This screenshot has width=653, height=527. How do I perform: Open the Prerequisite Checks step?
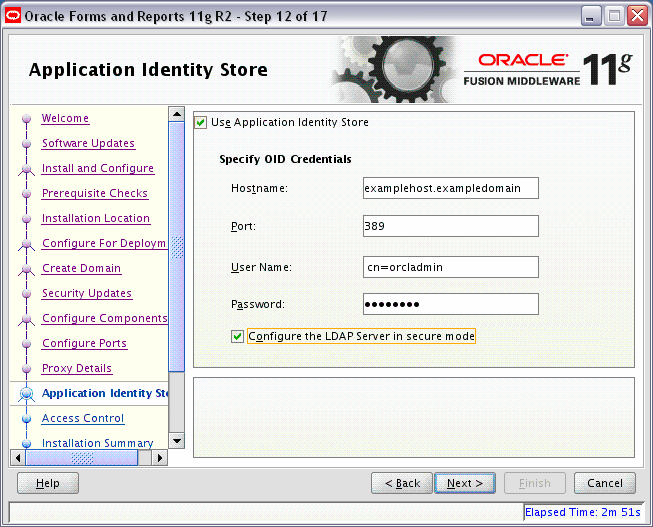95,193
